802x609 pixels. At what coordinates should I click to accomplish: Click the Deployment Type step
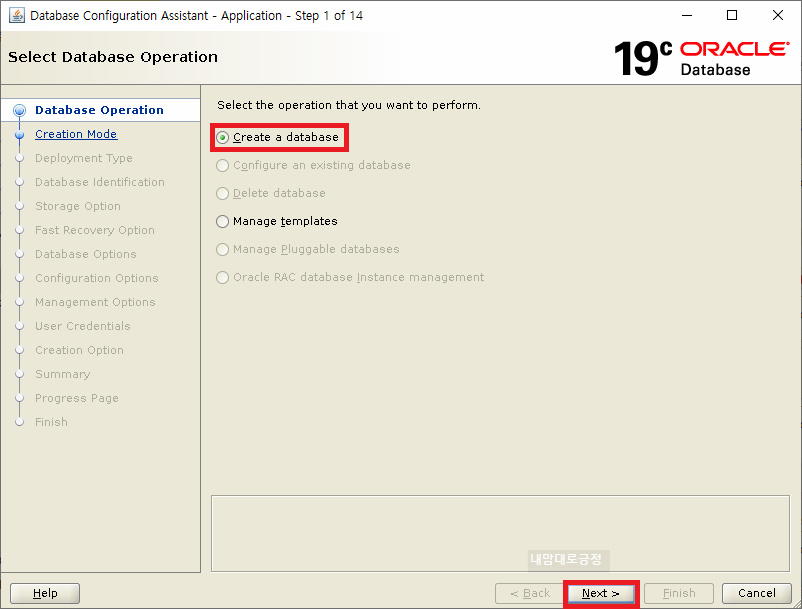pyautogui.click(x=83, y=158)
